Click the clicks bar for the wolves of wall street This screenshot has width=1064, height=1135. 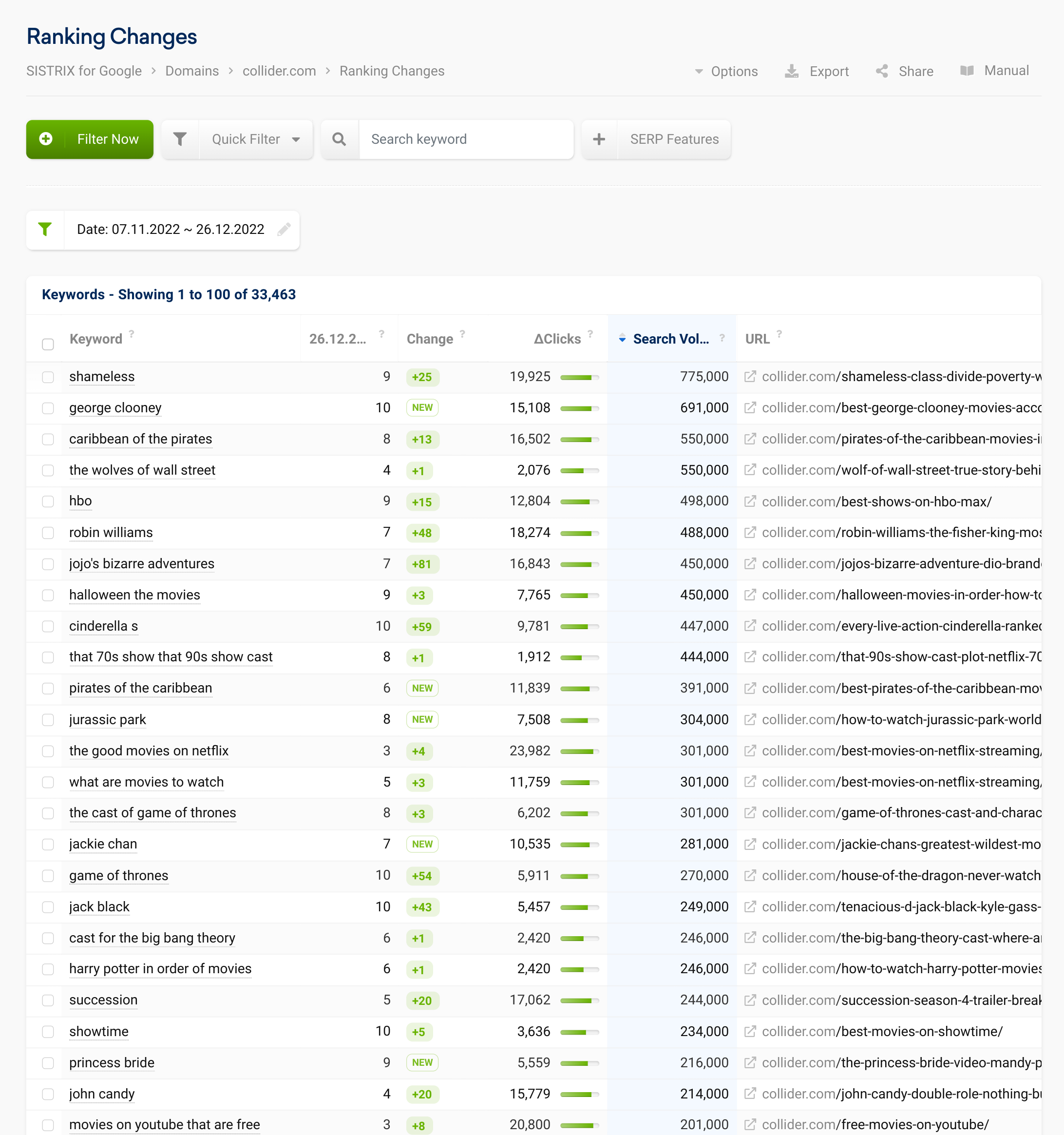tap(579, 471)
